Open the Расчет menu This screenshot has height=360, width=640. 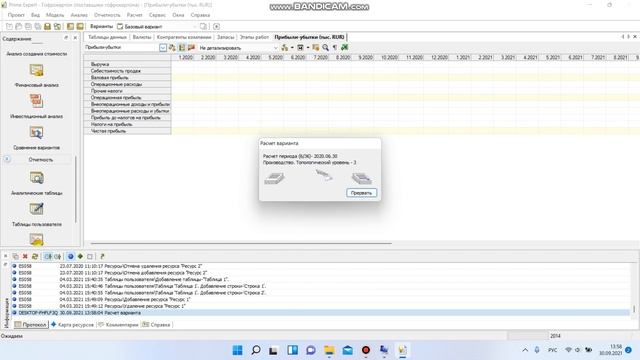pyautogui.click(x=135, y=15)
